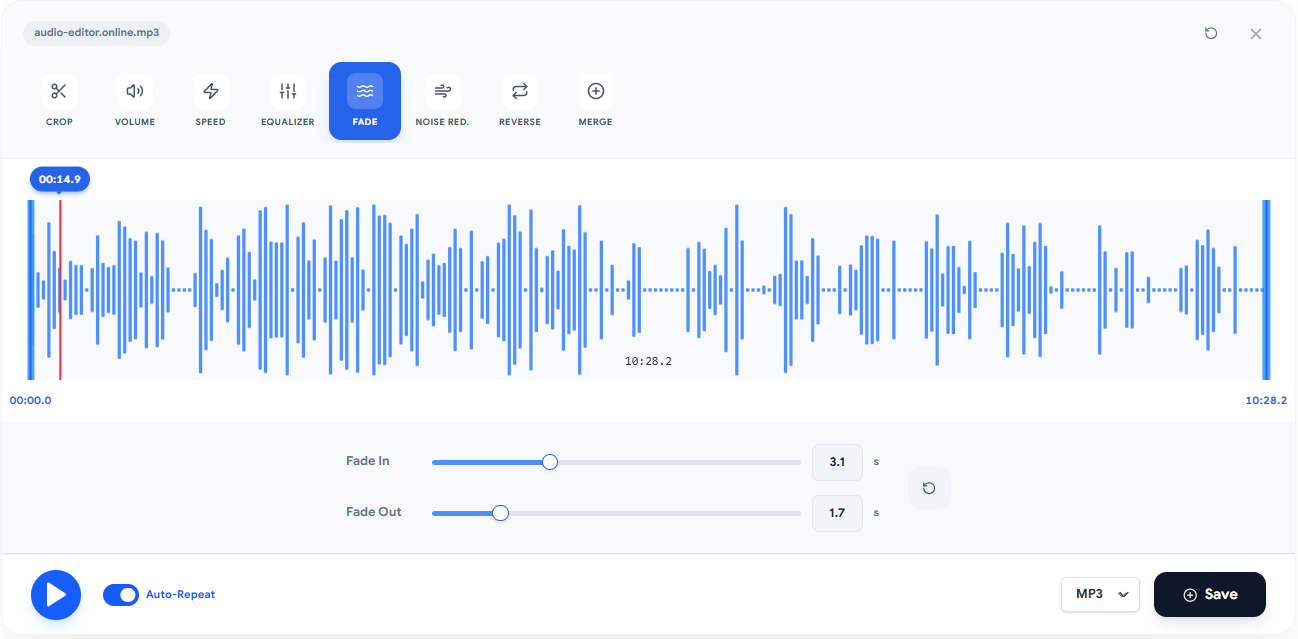Click the Fade In slider handle
1298x639 pixels.
(x=549, y=462)
